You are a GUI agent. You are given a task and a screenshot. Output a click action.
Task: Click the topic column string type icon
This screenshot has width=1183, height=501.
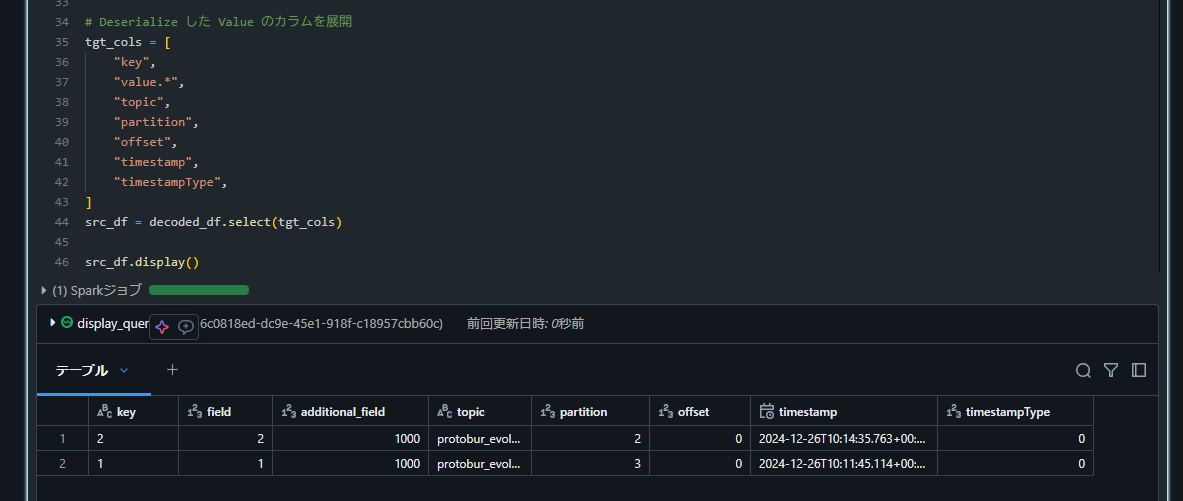coord(444,412)
